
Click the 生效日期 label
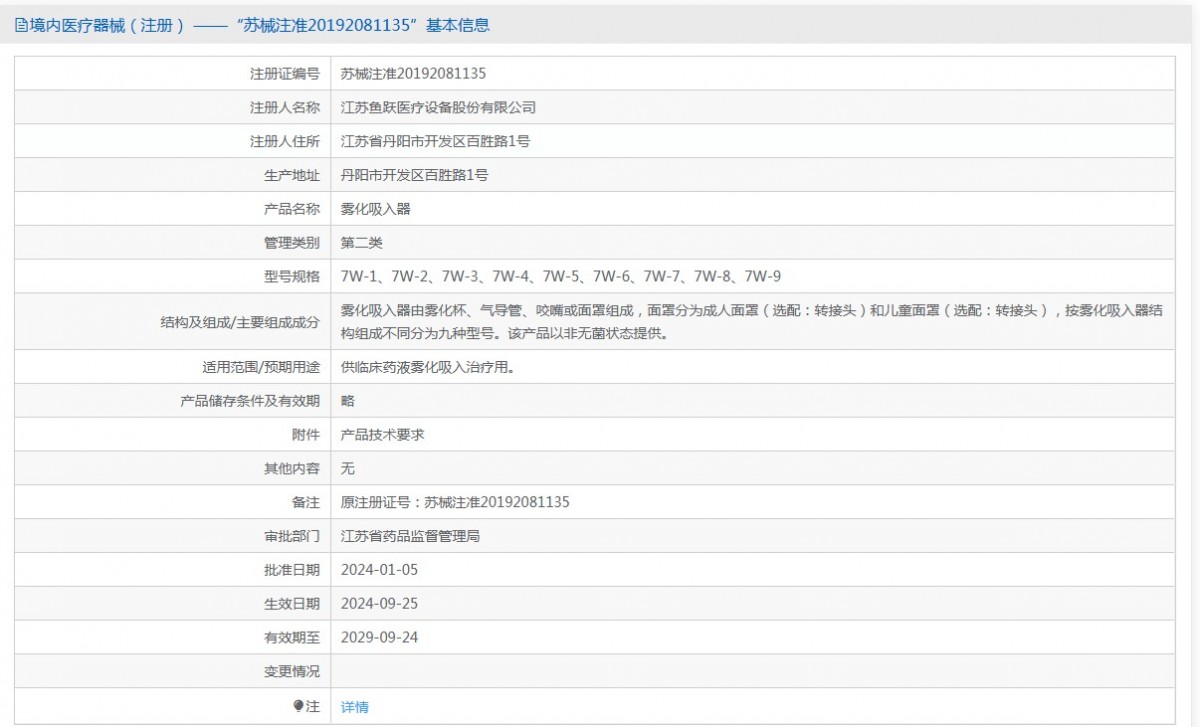tap(292, 605)
